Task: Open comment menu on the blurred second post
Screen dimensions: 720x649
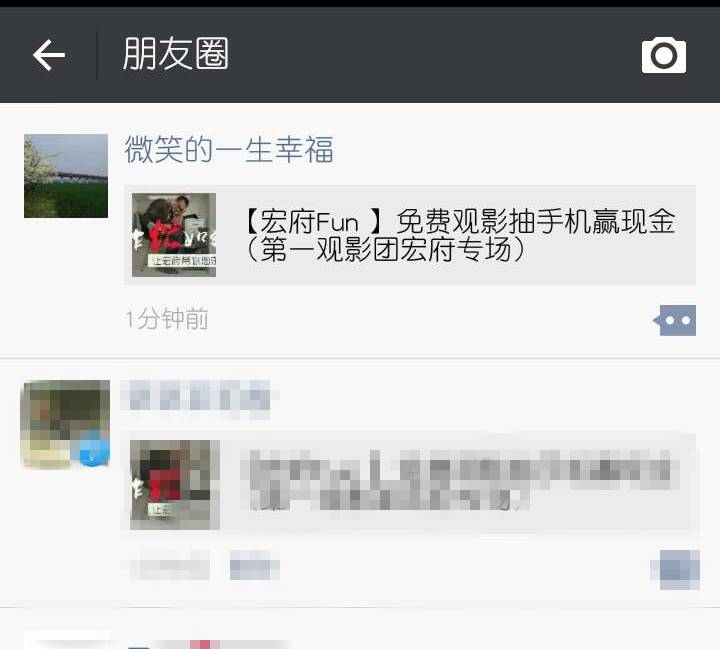Action: 675,569
